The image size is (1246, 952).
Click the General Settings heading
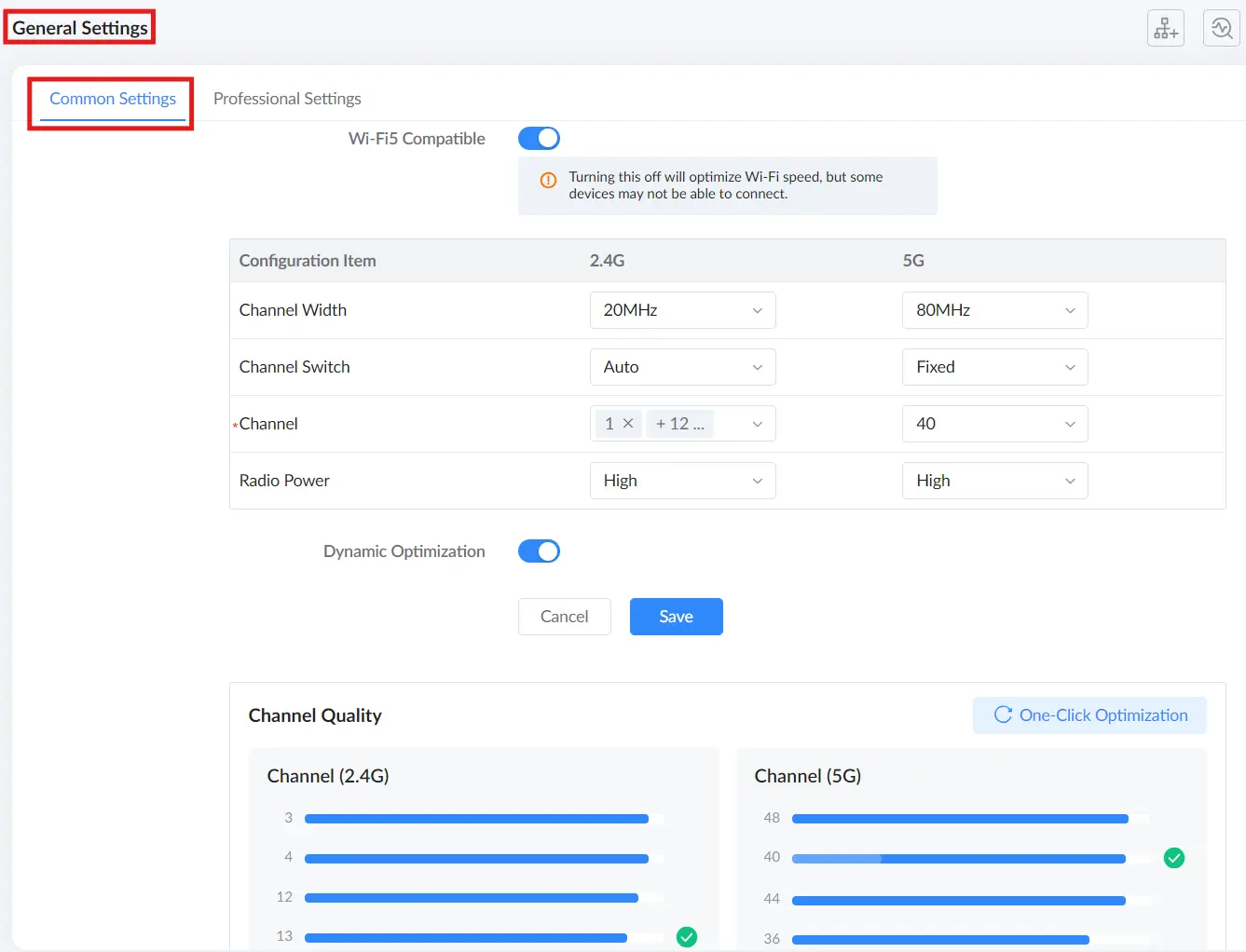(x=80, y=28)
